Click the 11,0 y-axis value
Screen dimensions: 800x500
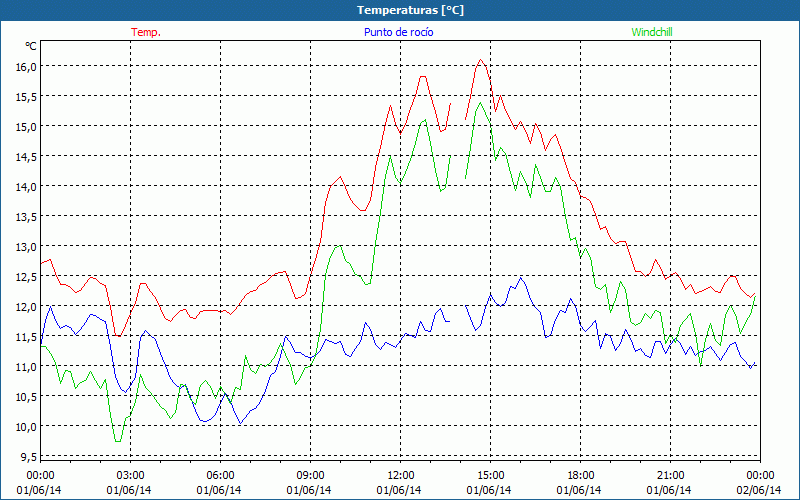point(26,367)
